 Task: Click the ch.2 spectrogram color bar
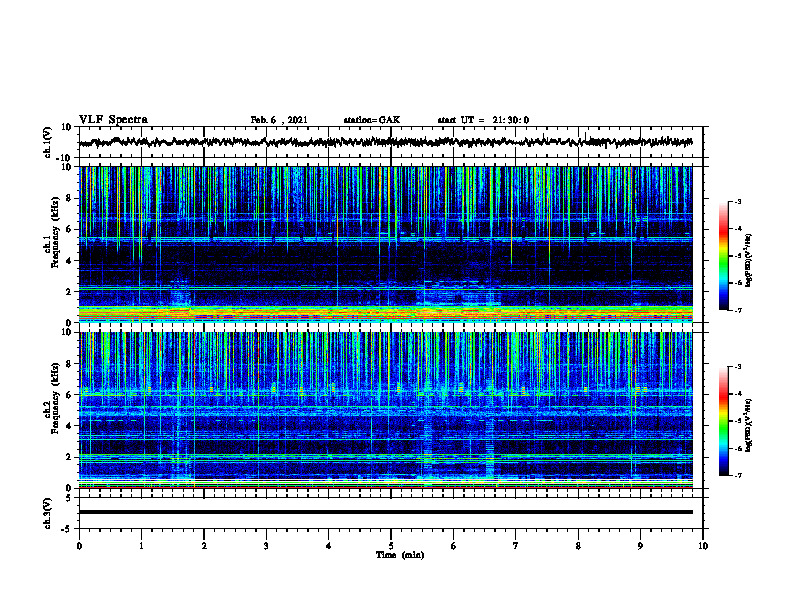723,421
